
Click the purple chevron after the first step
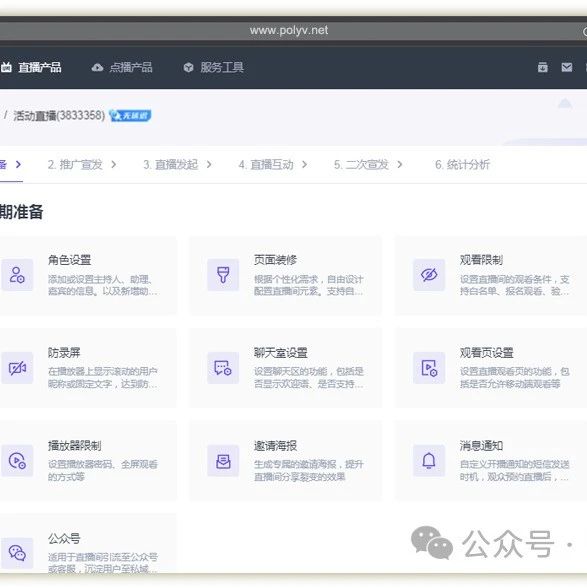(18, 165)
